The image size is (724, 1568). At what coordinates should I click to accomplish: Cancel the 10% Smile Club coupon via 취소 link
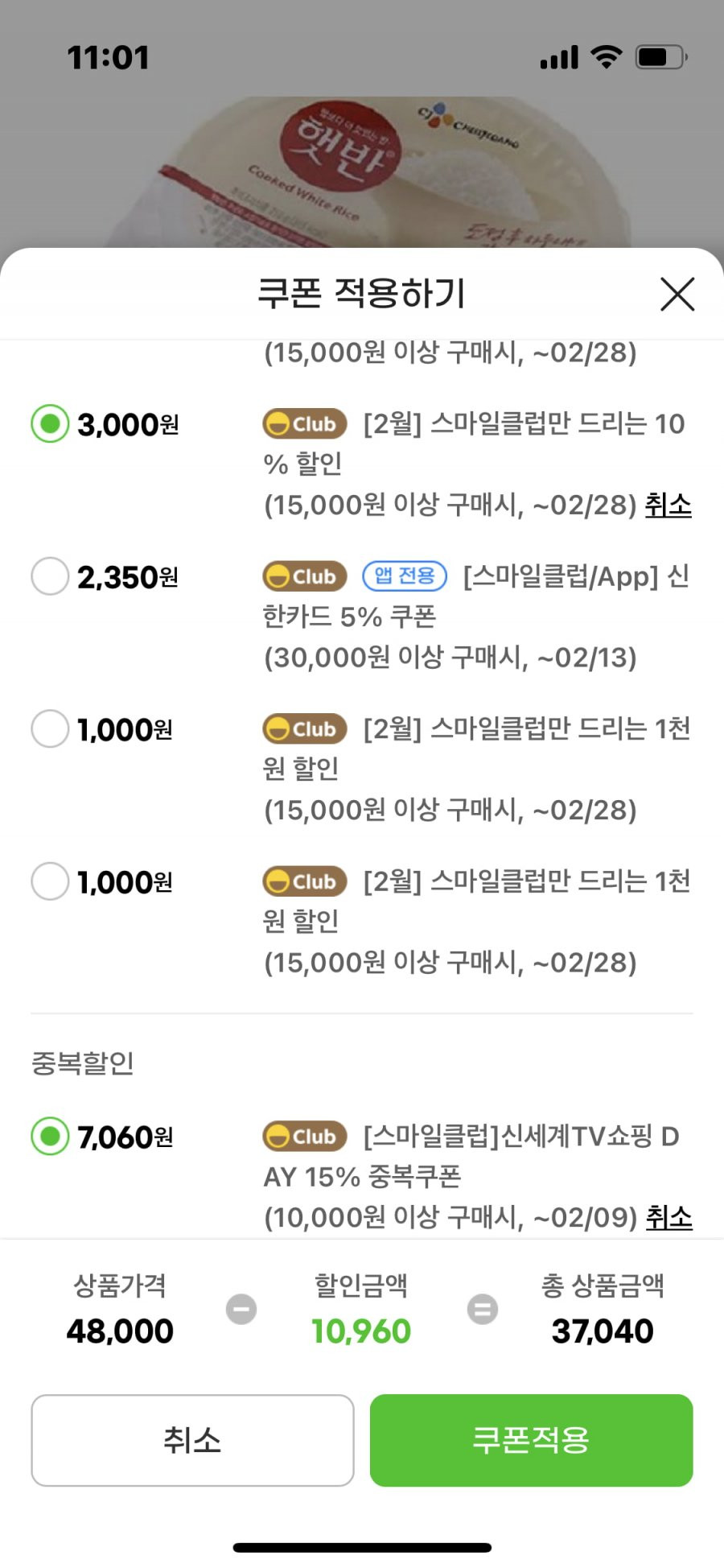[x=668, y=505]
